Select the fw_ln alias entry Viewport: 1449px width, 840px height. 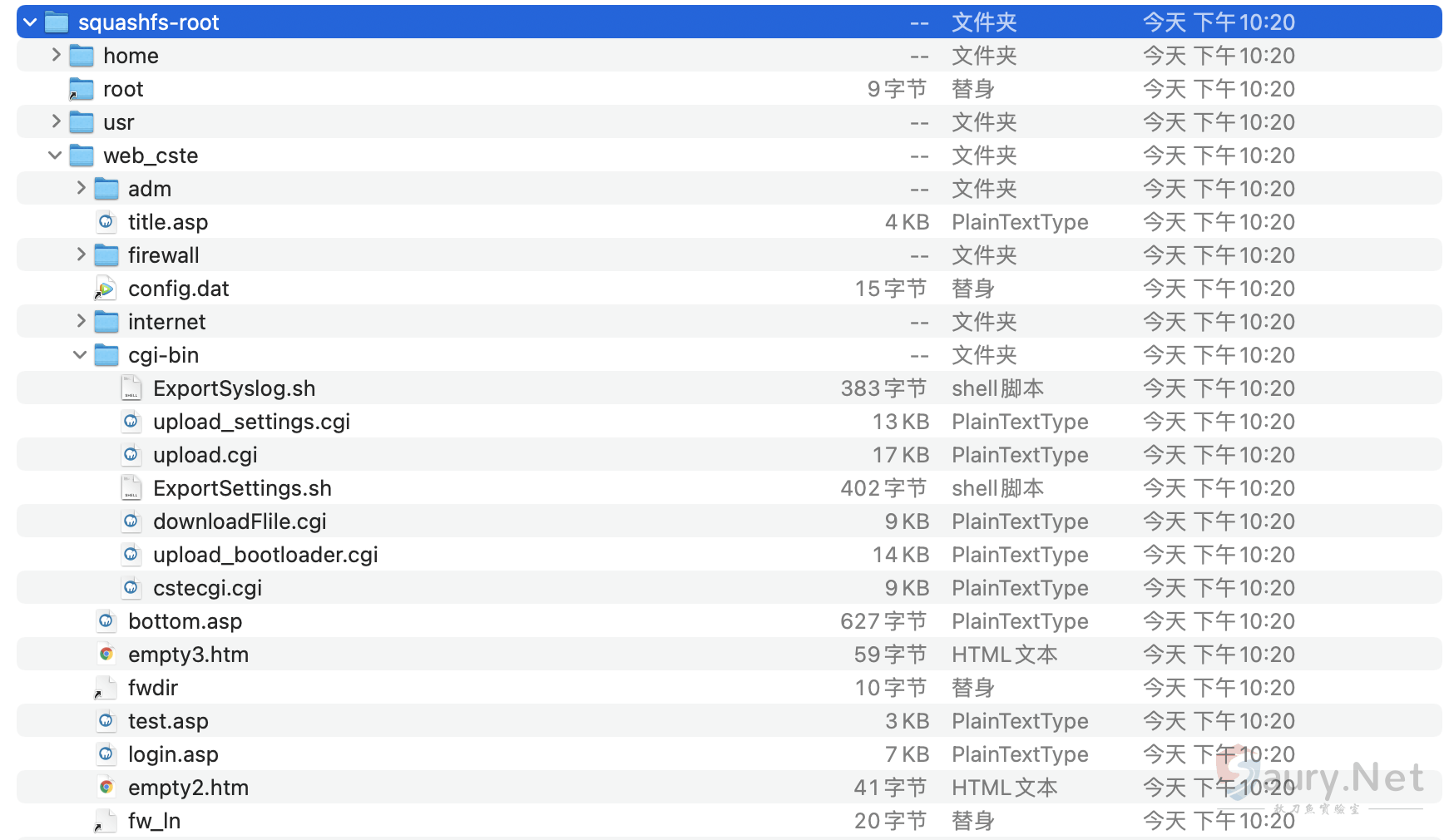point(154,821)
